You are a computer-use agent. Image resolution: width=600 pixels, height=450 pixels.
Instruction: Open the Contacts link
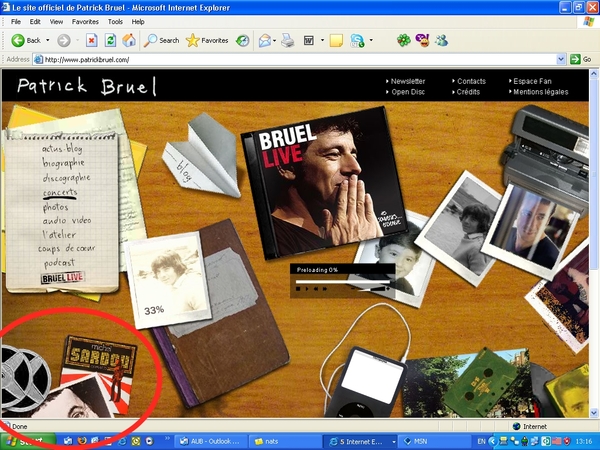tap(471, 81)
